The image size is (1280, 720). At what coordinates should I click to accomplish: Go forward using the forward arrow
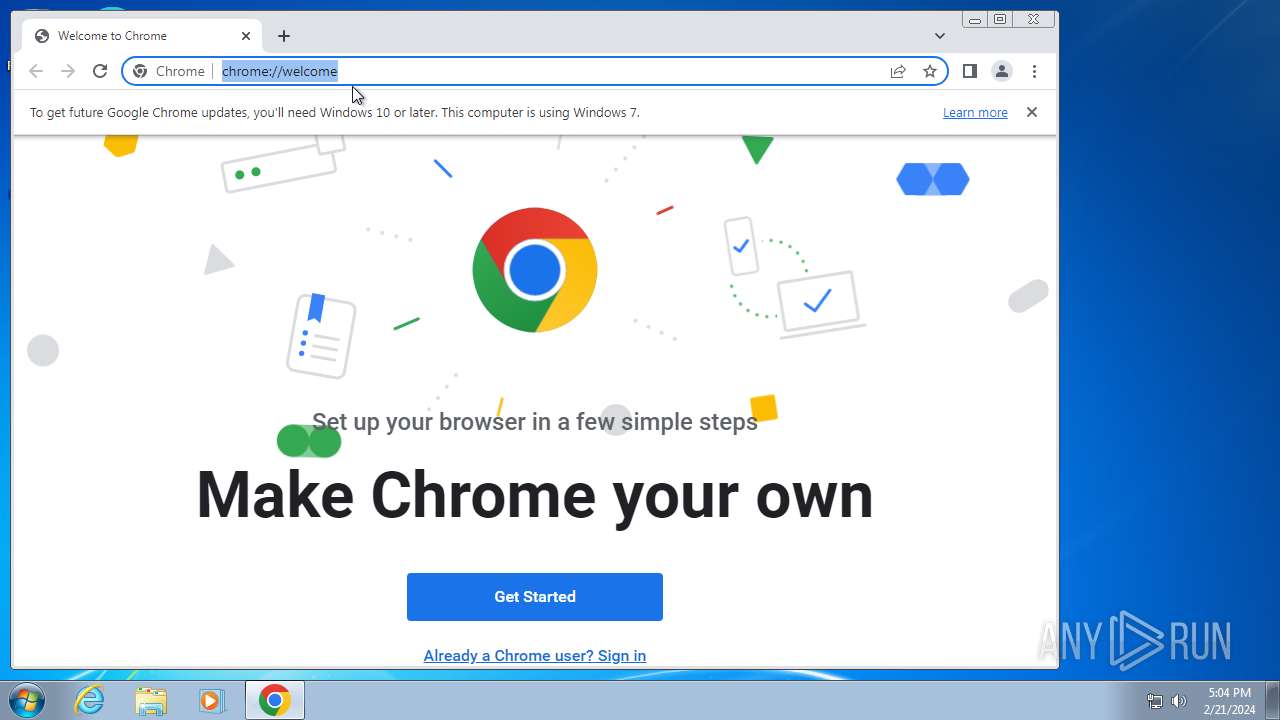coord(68,71)
